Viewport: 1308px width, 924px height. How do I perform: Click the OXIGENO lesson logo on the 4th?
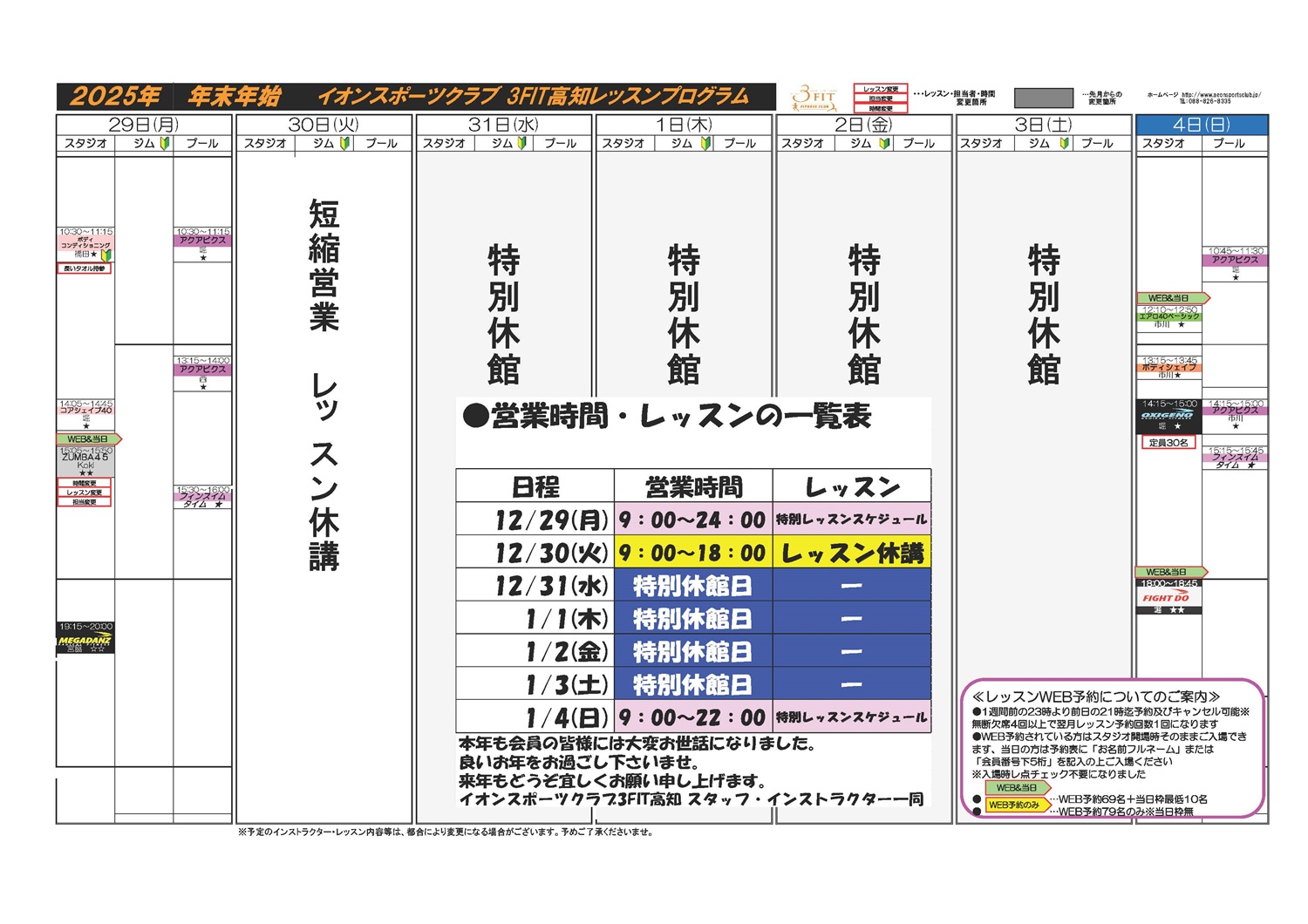(x=1168, y=417)
